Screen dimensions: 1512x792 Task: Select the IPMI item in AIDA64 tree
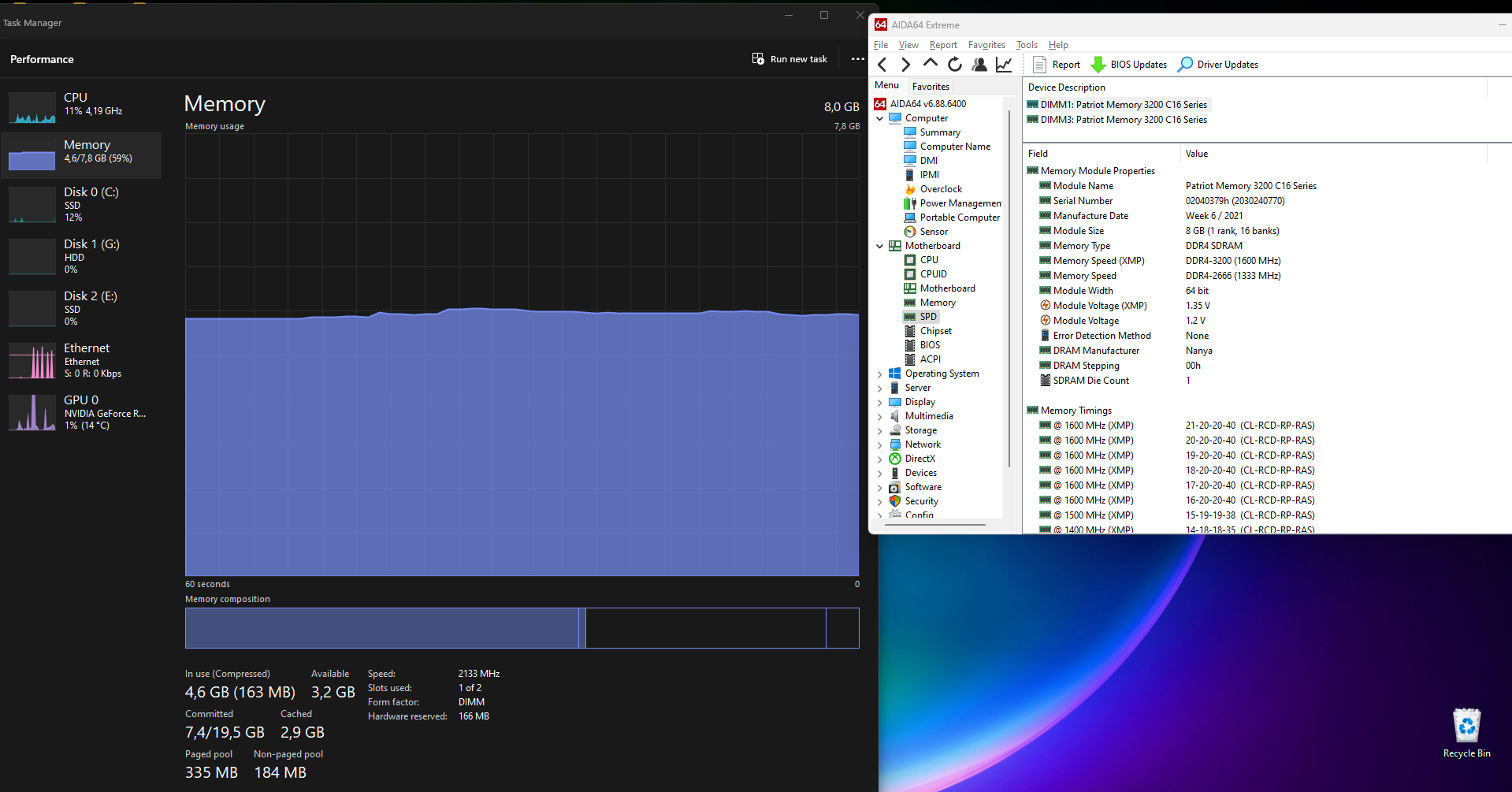(x=929, y=175)
